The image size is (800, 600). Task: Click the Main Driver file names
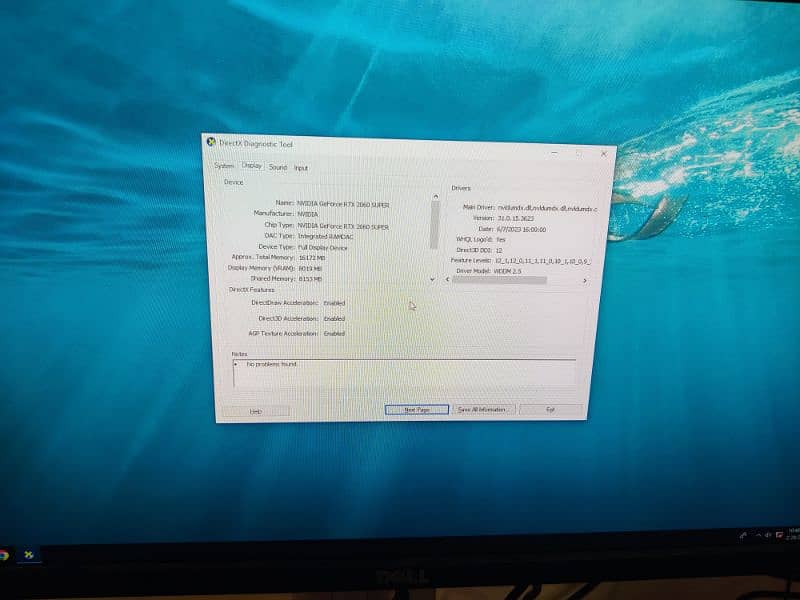pos(547,209)
